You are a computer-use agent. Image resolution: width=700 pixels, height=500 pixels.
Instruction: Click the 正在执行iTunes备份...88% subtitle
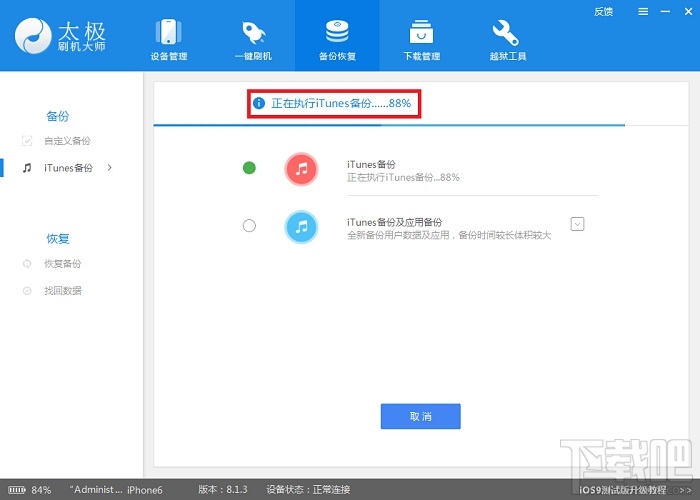pyautogui.click(x=403, y=177)
